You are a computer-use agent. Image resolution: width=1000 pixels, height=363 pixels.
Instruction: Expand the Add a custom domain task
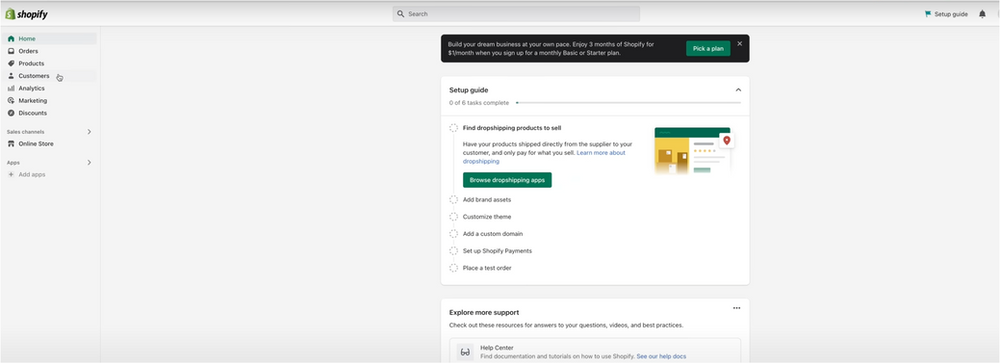pyautogui.click(x=493, y=234)
